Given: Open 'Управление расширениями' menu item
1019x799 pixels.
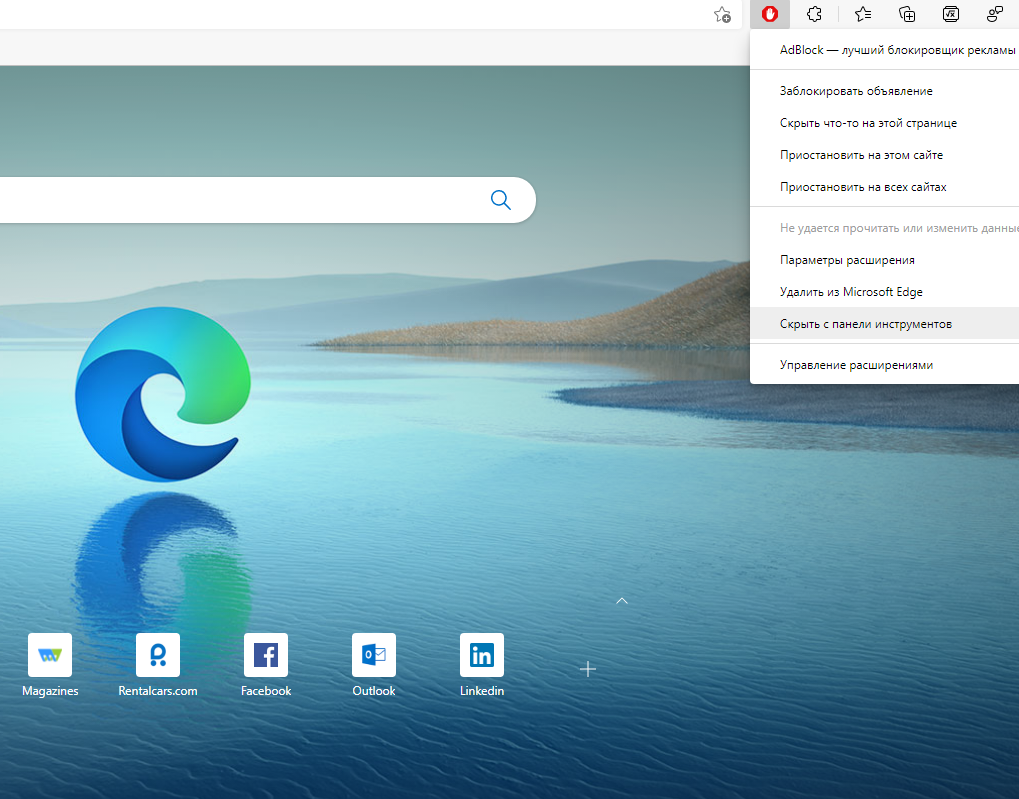Looking at the screenshot, I should coord(884,365).
